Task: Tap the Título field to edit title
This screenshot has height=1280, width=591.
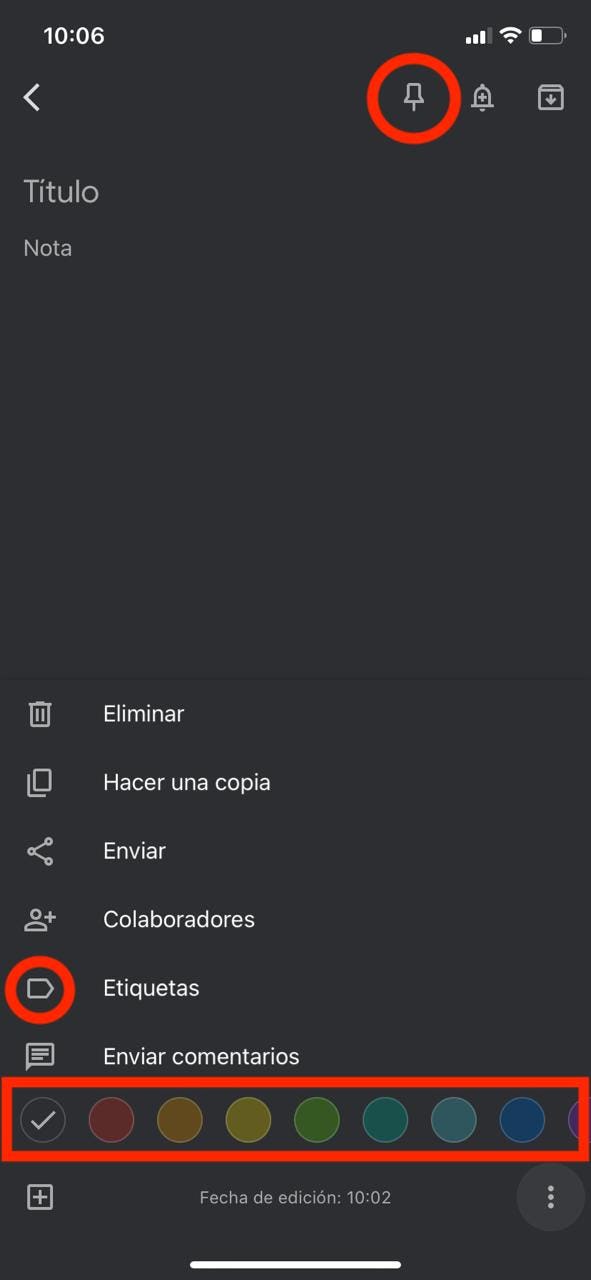Action: (x=61, y=191)
